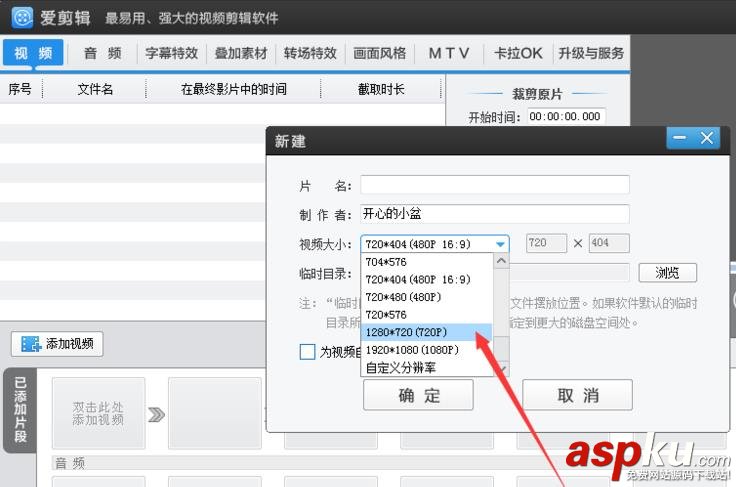Viewport: 736px width, 487px height.
Task: Click the 片名 input field
Action: (495, 185)
